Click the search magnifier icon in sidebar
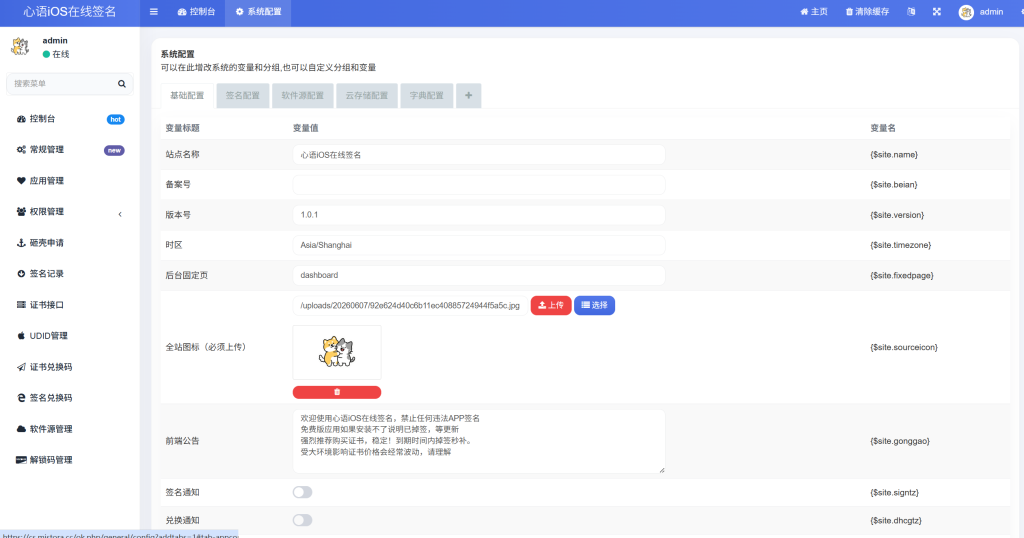1024x538 pixels. coord(121,84)
